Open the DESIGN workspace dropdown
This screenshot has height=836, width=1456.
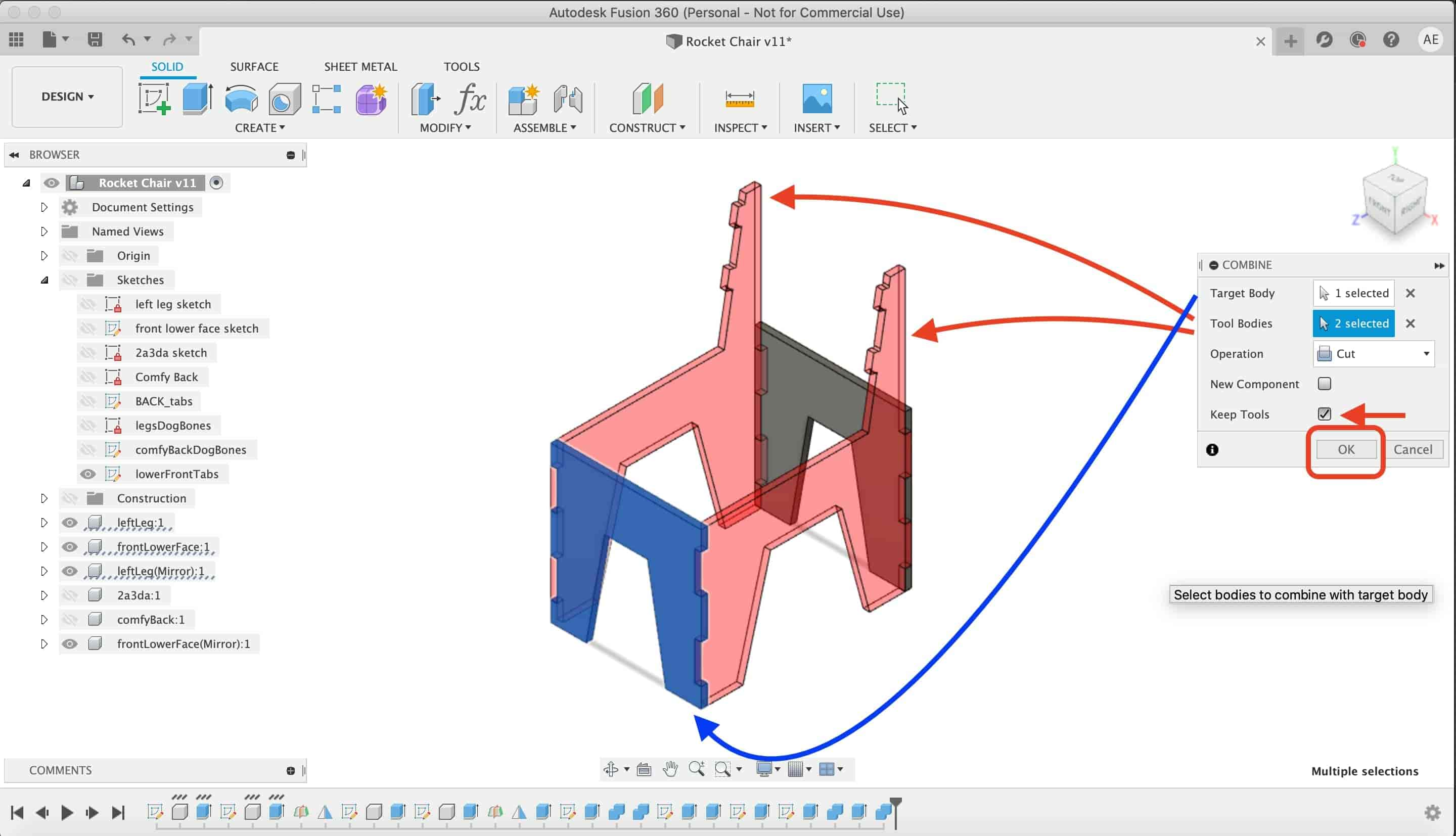[x=67, y=97]
